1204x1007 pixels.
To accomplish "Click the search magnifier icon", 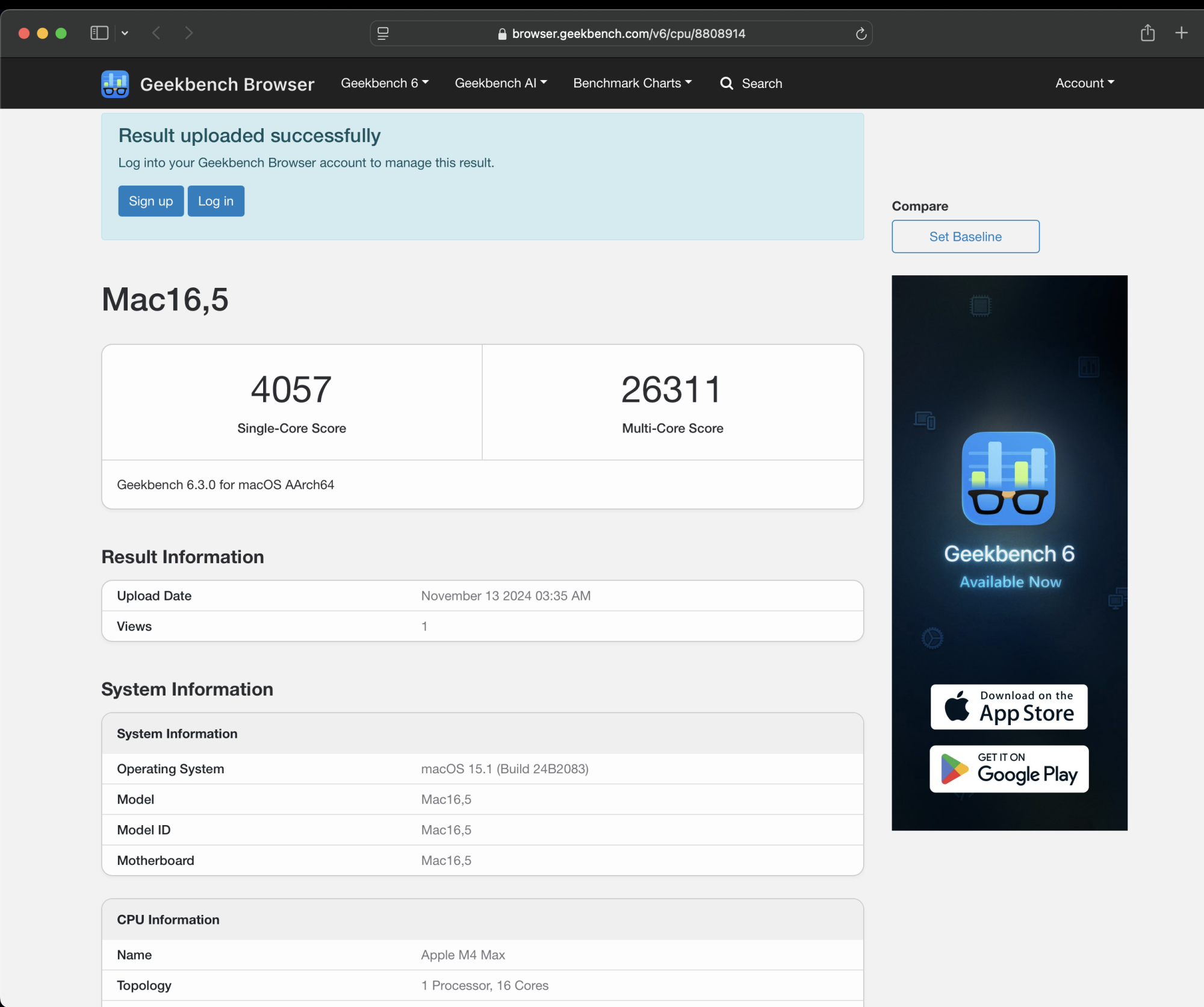I will tap(727, 83).
